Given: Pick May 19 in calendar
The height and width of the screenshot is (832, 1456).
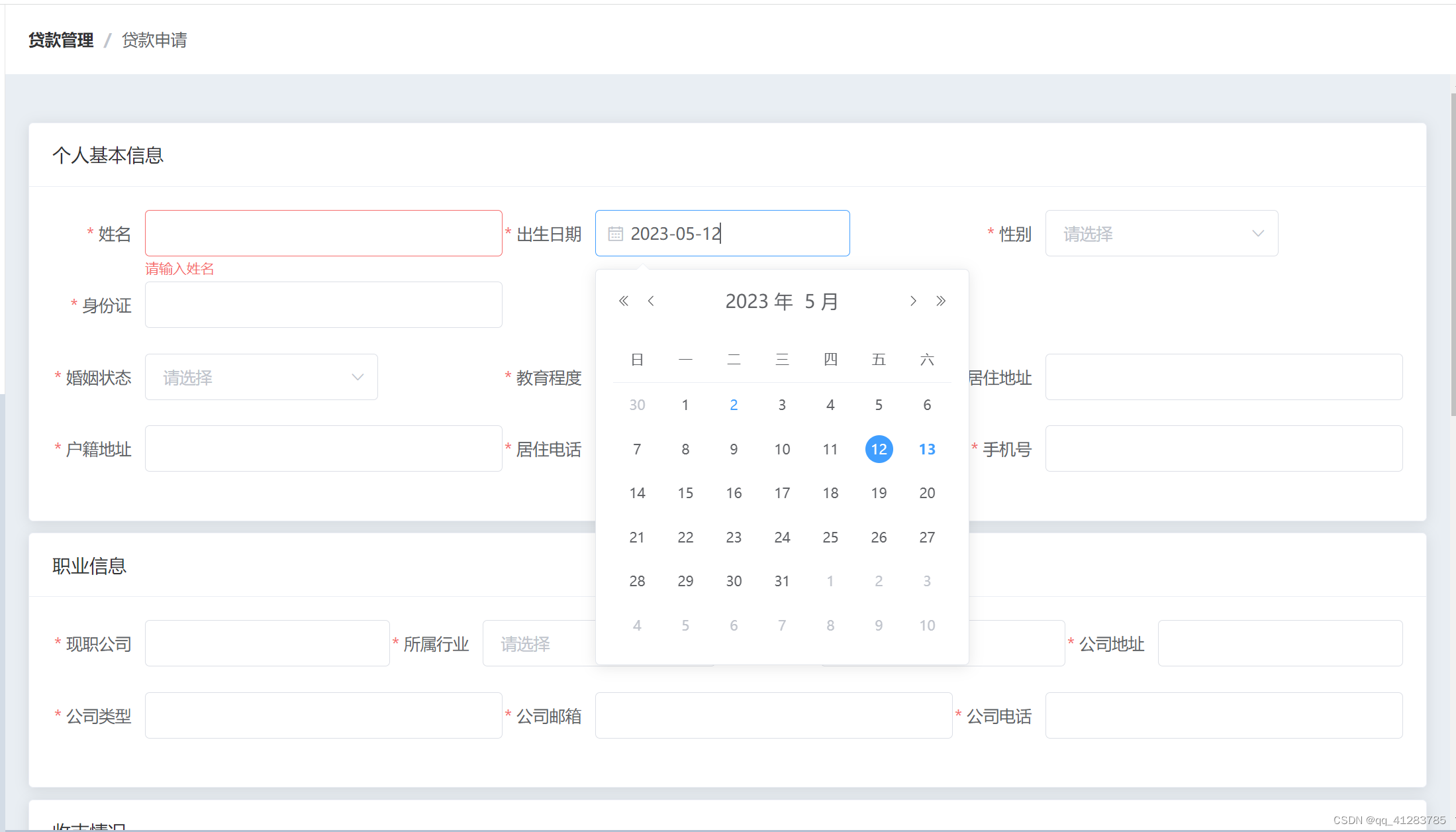Looking at the screenshot, I should 879,493.
